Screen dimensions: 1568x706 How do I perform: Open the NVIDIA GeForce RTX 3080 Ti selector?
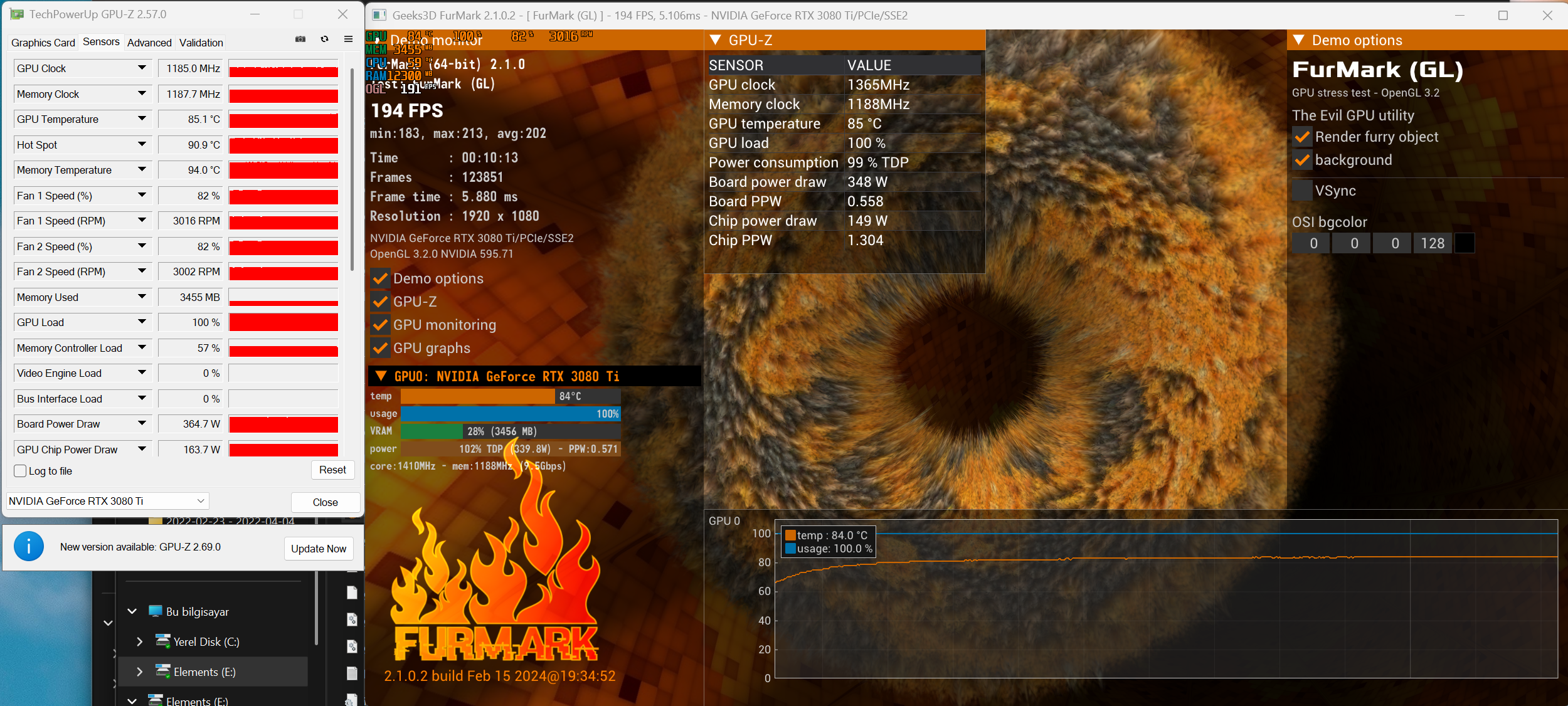[107, 501]
